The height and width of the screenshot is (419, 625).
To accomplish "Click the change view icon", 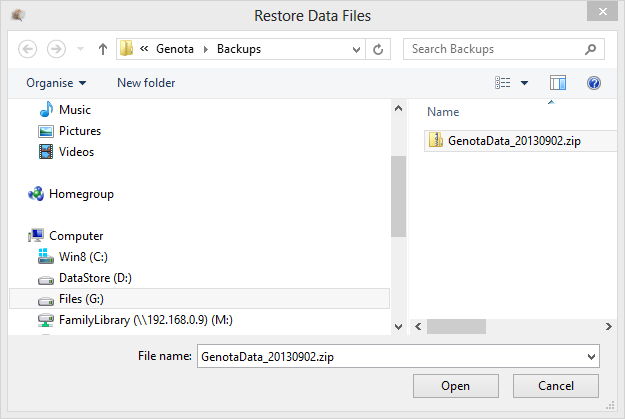I will 504,83.
